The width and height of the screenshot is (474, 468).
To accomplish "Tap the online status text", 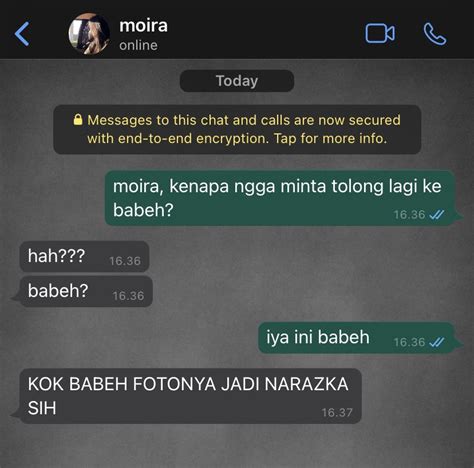I will [138, 45].
